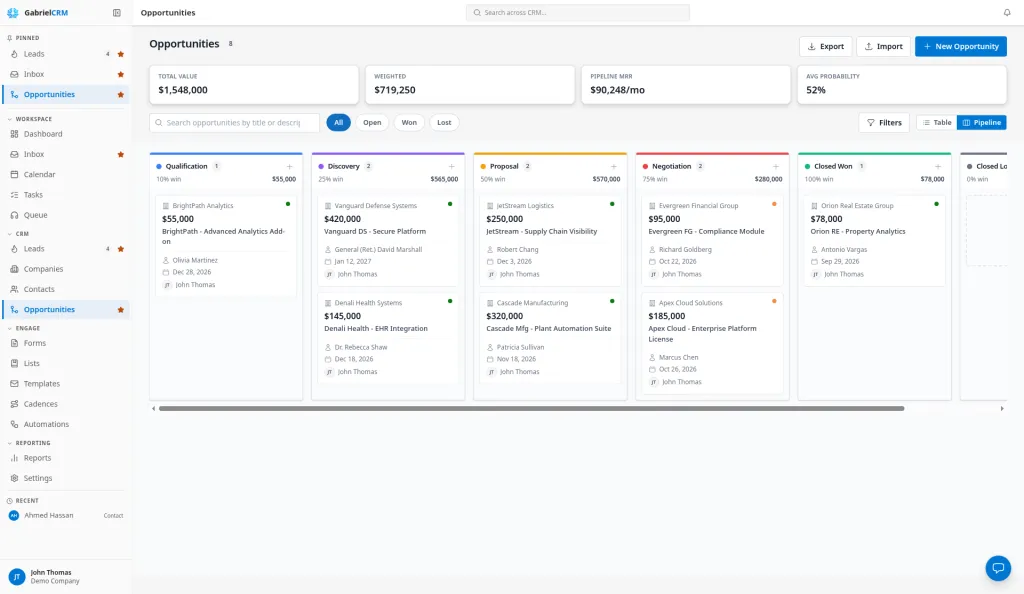This screenshot has height=594, width=1024.
Task: Open the Ahmed Hassan recent contact
Action: [x=65, y=516]
